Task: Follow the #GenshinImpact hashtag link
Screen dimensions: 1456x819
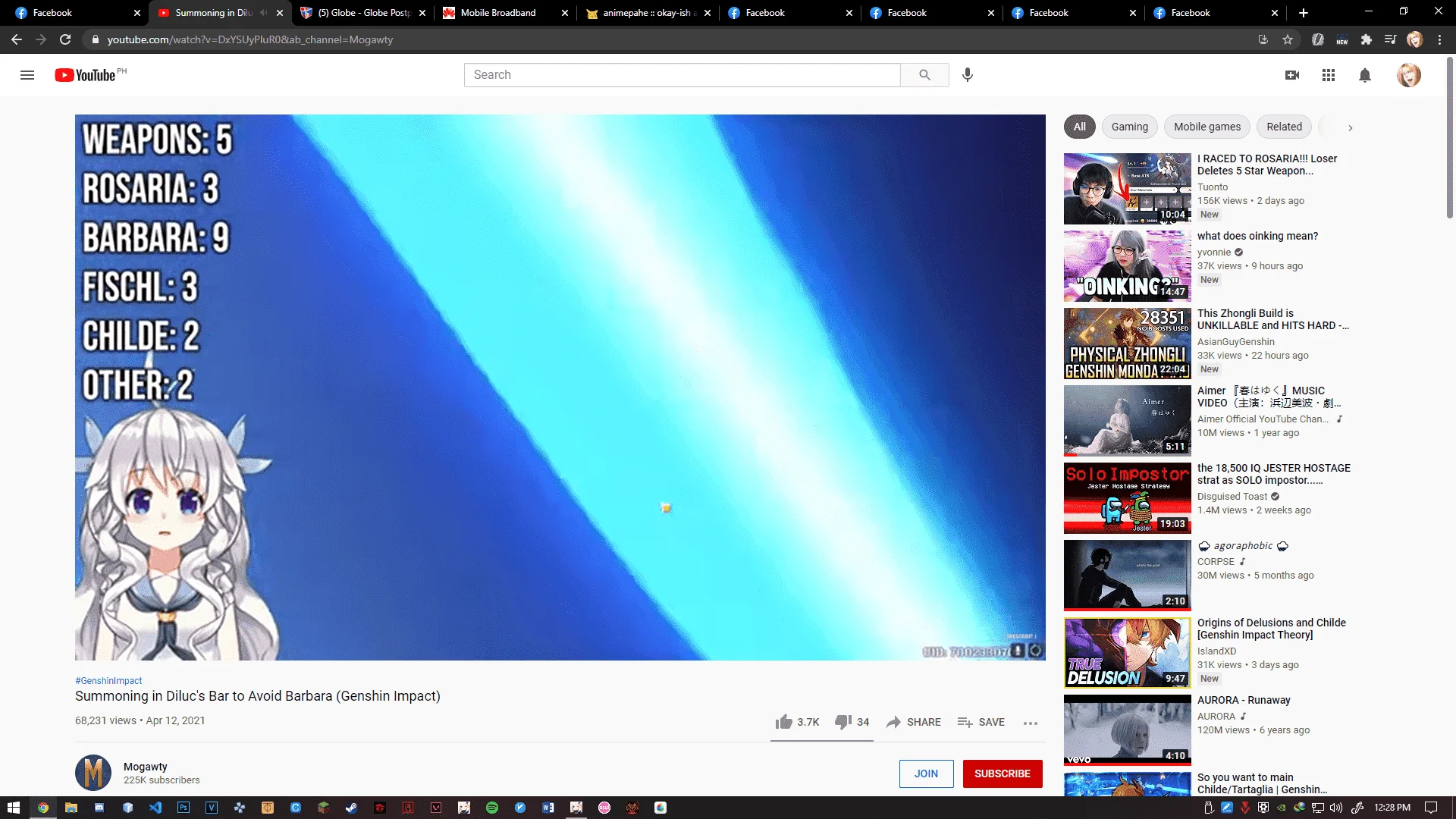Action: pos(108,681)
